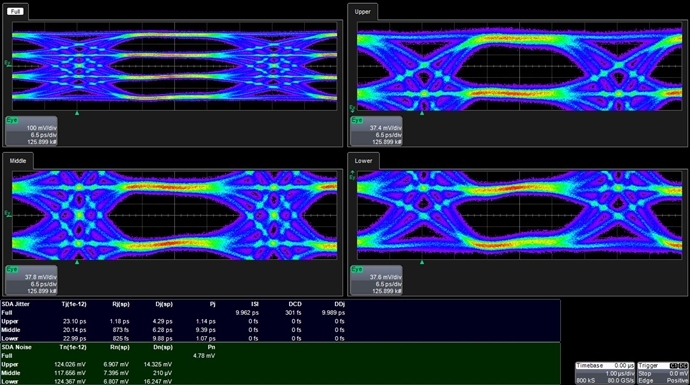Screen dimensions: 690x385
Task: Select the SDA Noise table header
Action: [16, 347]
